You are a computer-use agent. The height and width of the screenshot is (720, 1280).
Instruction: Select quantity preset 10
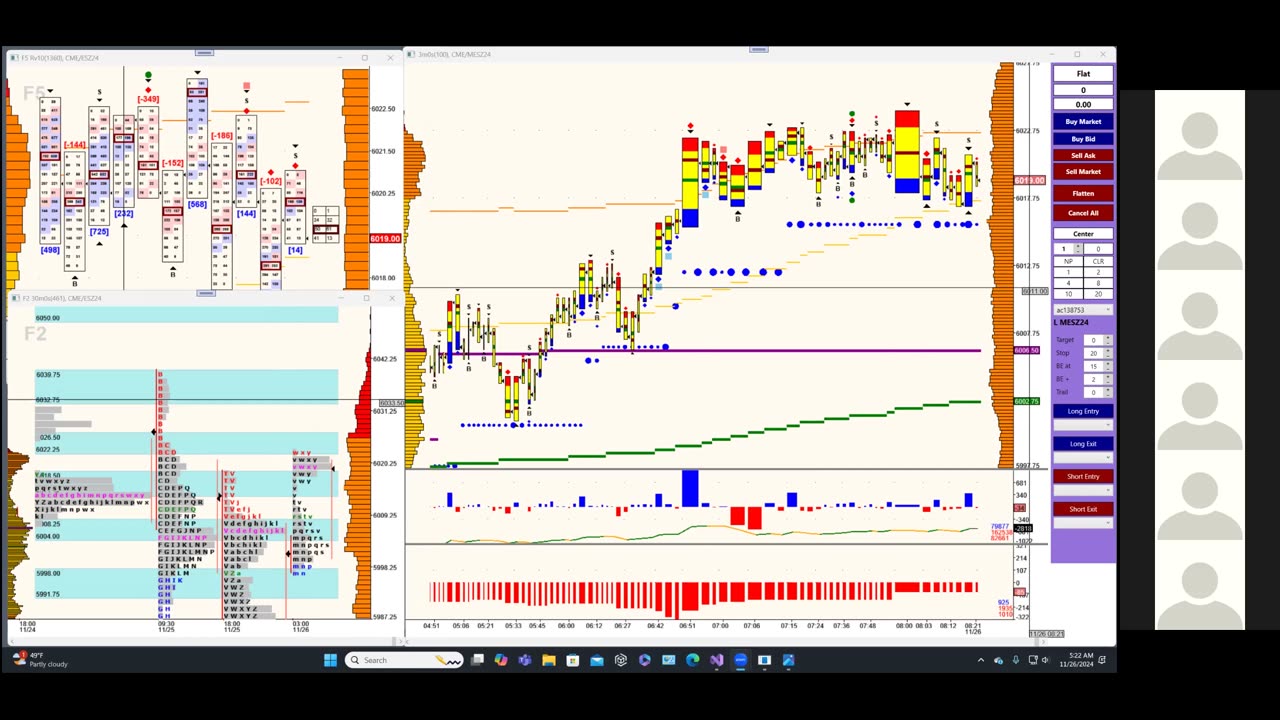point(1068,294)
